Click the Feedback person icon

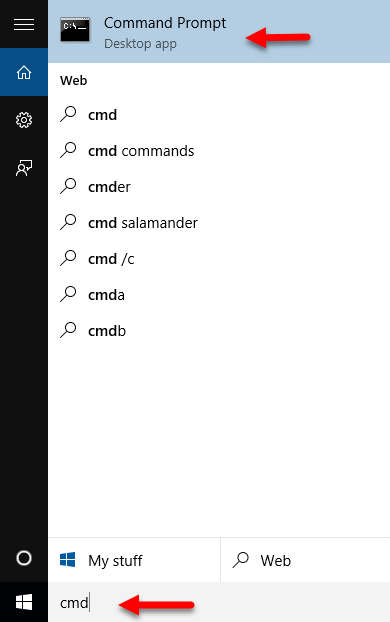click(24, 168)
